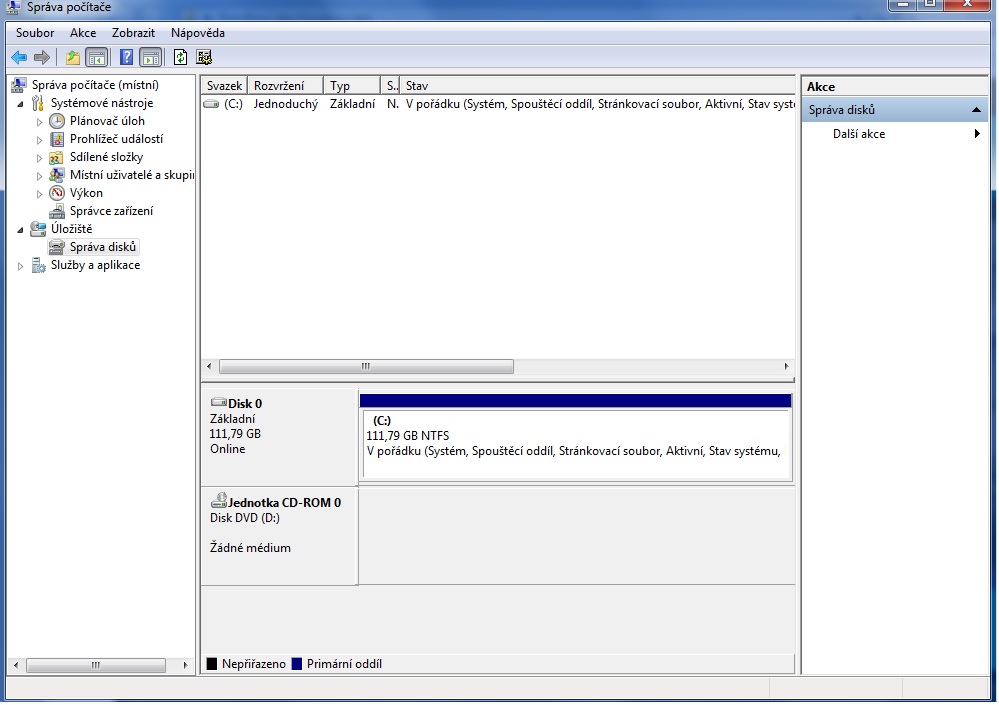The image size is (999, 705).
Task: Collapse the Systémové nástroje tree node
Action: tap(20, 104)
